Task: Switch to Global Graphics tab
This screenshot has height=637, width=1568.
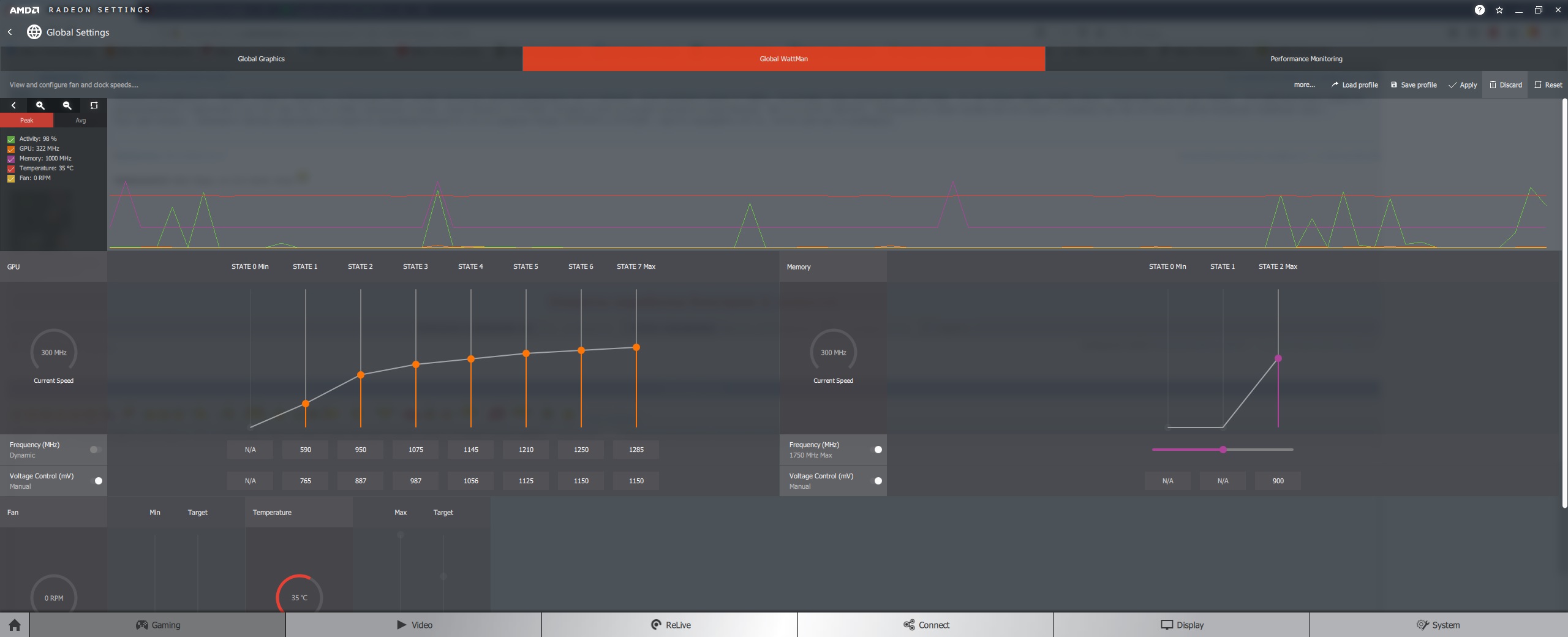Action: [x=262, y=59]
